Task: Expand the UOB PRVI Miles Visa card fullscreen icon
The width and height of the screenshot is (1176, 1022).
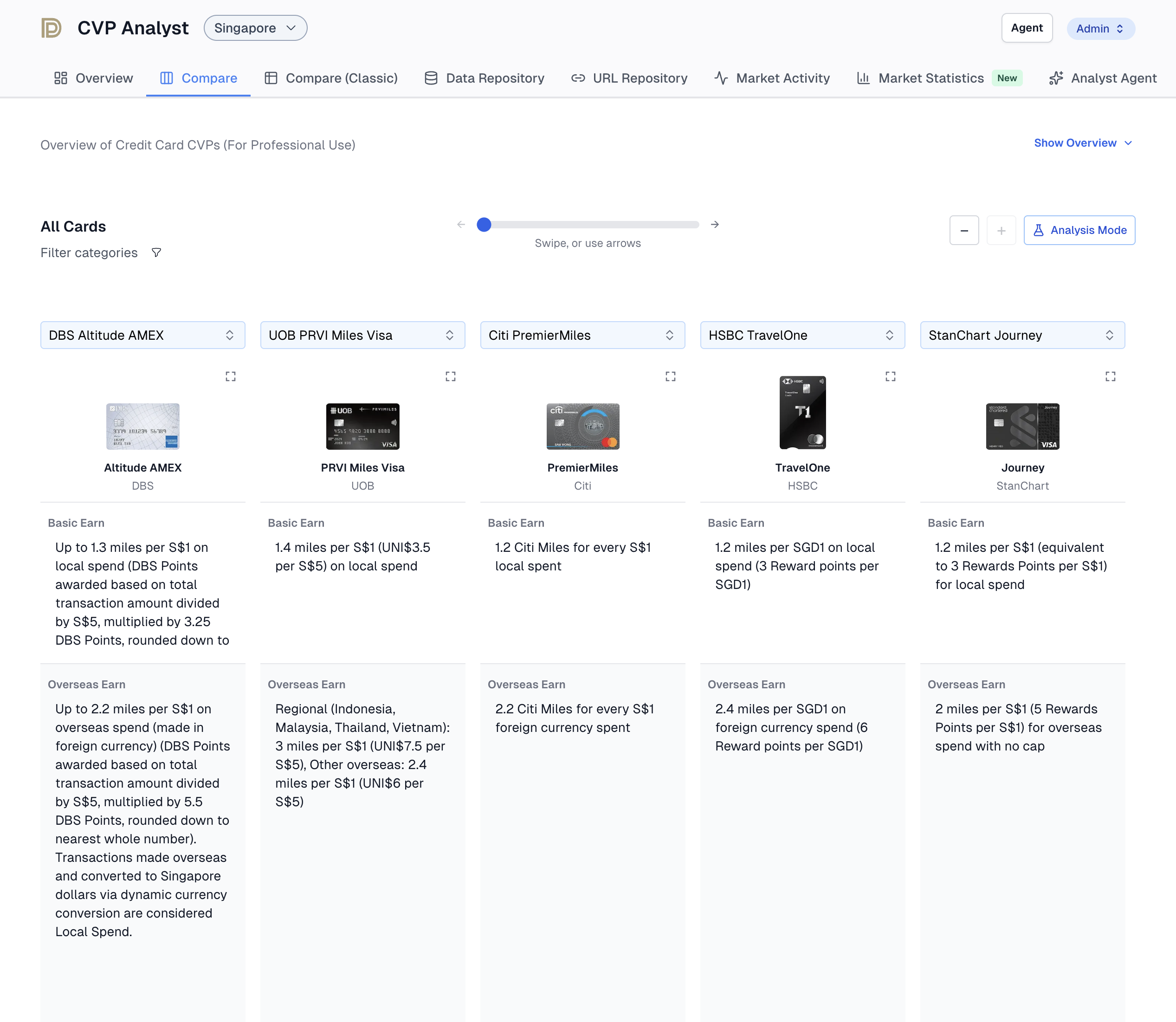Action: 451,376
